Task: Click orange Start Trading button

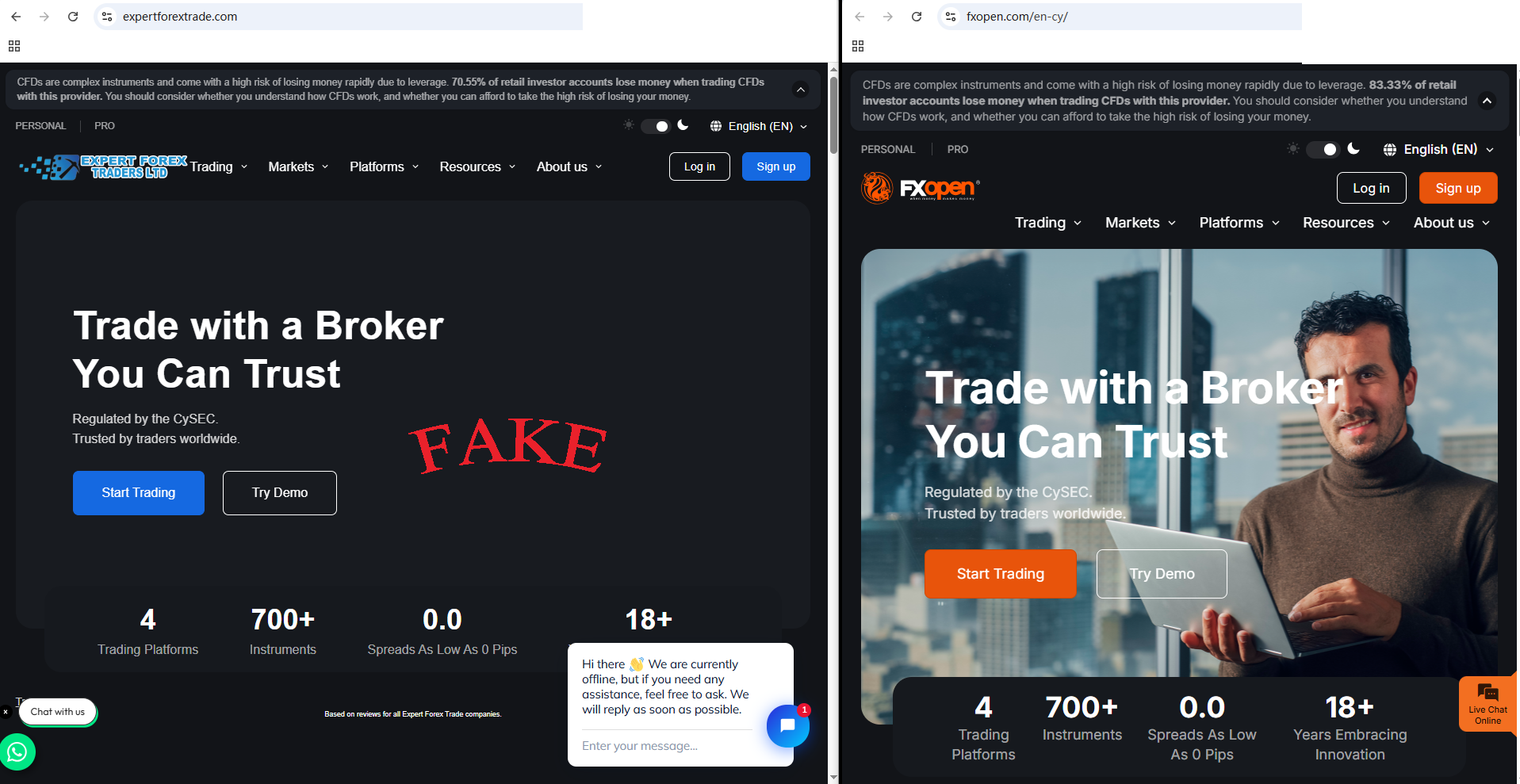Action: [x=1000, y=574]
